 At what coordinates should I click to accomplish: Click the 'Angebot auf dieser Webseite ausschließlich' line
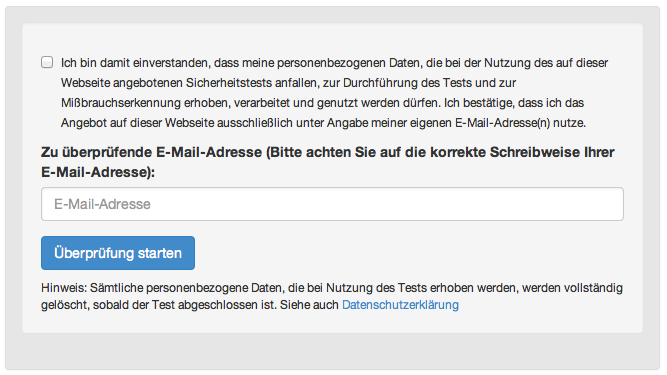(323, 123)
